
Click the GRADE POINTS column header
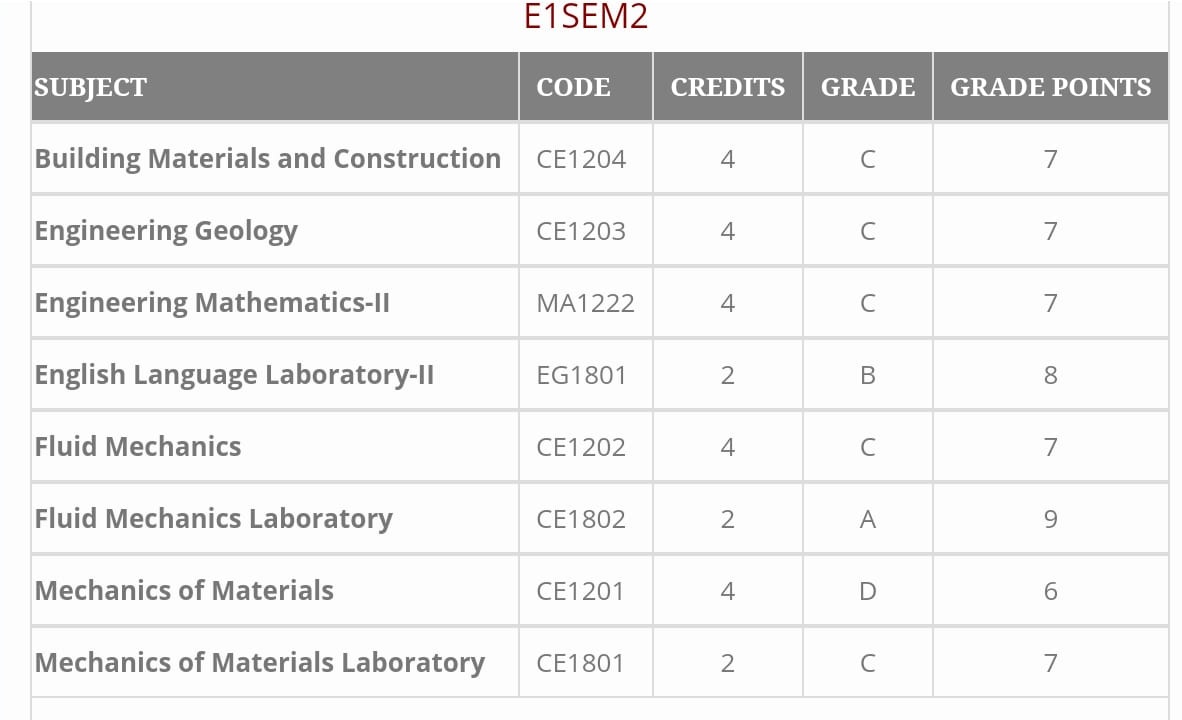[1050, 87]
